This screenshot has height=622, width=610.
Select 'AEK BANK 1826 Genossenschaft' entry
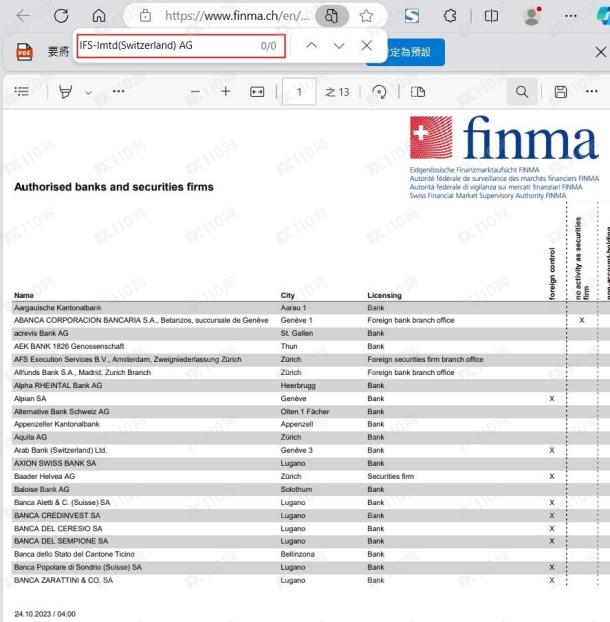[69, 346]
